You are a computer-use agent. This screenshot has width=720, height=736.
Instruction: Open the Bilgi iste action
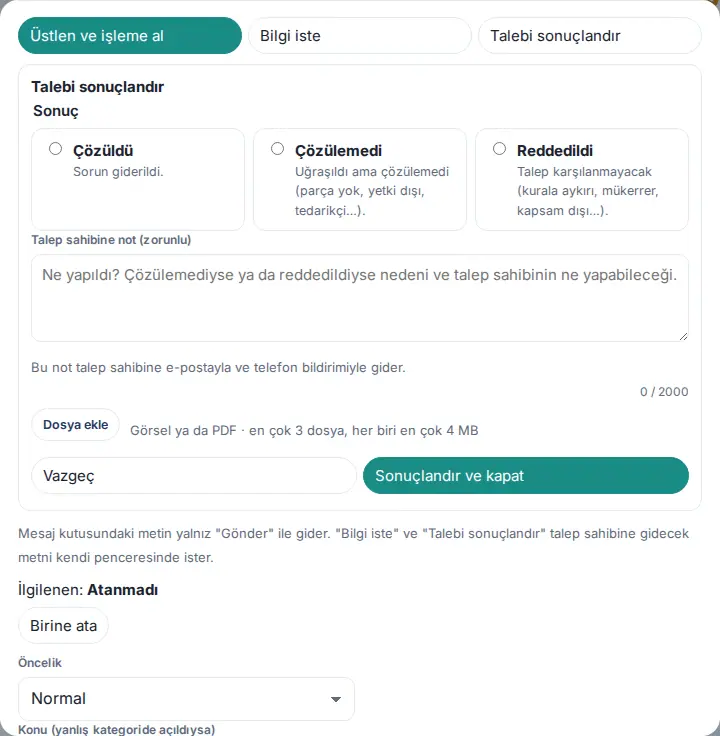(360, 36)
